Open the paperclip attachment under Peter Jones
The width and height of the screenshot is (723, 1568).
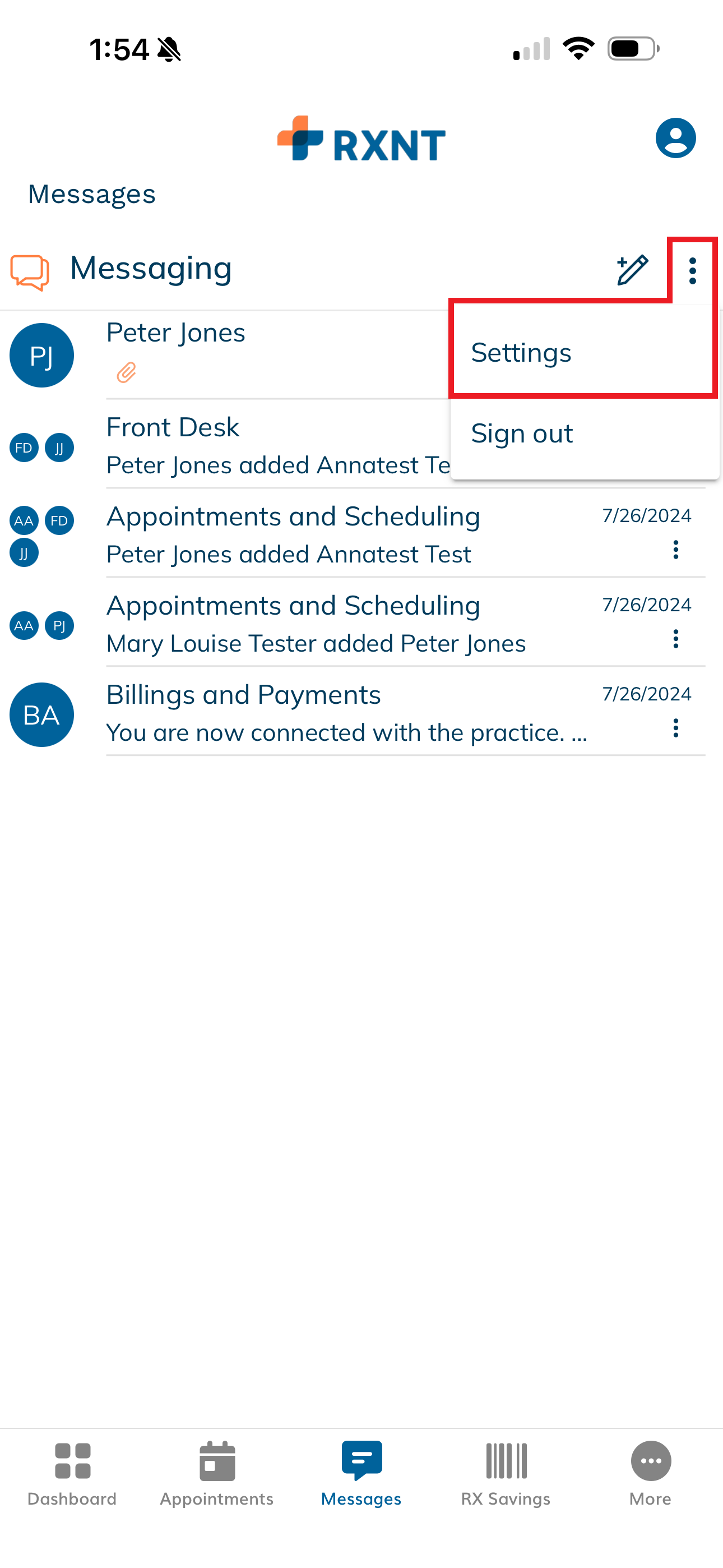pyautogui.click(x=126, y=372)
